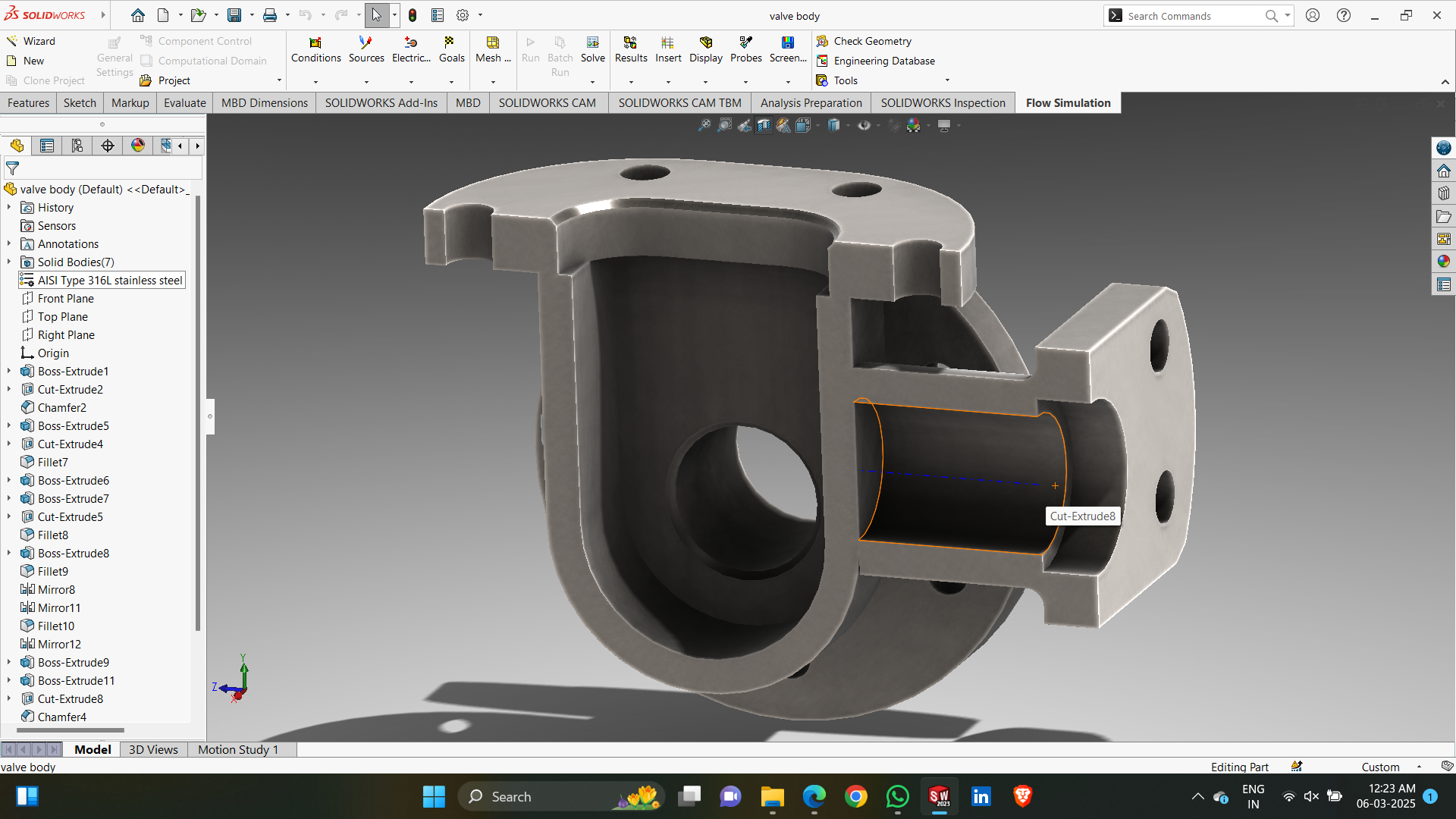
Task: Open the Project dropdown arrow
Action: coord(279,80)
